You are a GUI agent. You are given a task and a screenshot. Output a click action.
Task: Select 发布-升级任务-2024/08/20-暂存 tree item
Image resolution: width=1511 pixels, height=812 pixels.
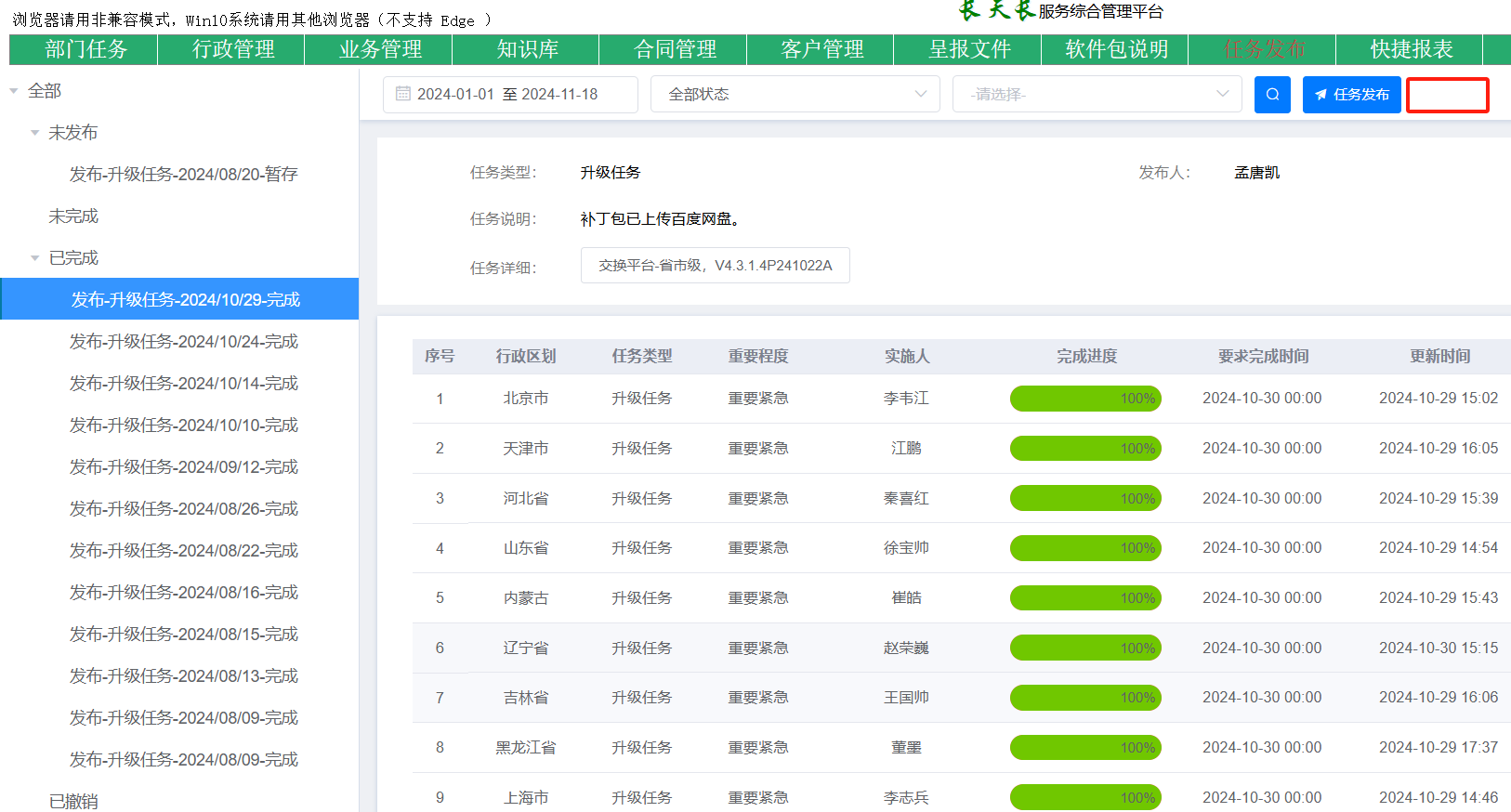click(x=183, y=175)
